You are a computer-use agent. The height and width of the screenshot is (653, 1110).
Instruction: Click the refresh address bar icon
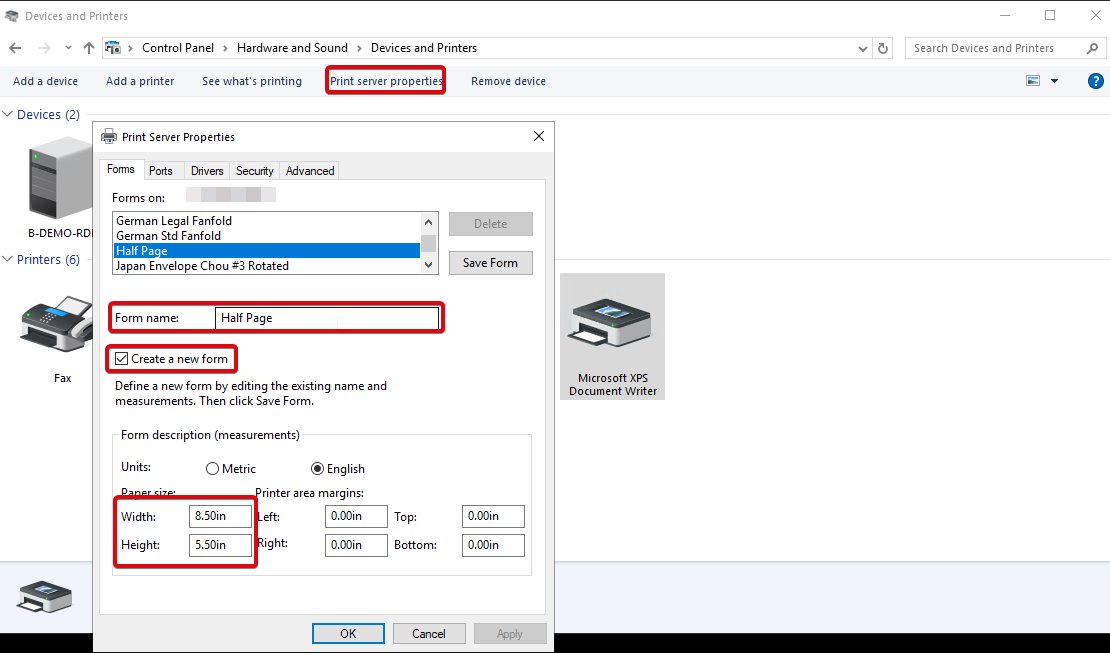click(883, 48)
